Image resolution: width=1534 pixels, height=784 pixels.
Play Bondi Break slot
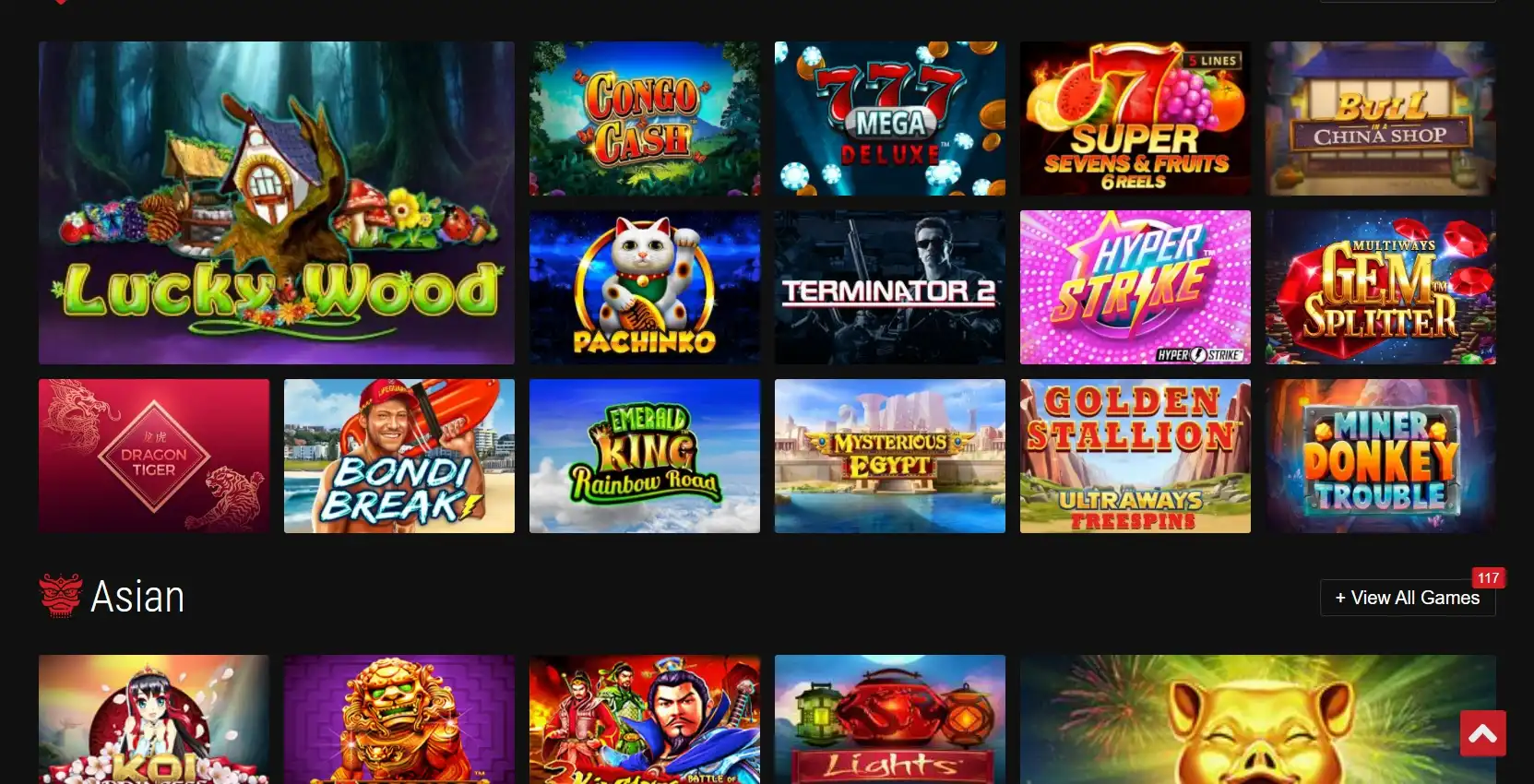399,456
